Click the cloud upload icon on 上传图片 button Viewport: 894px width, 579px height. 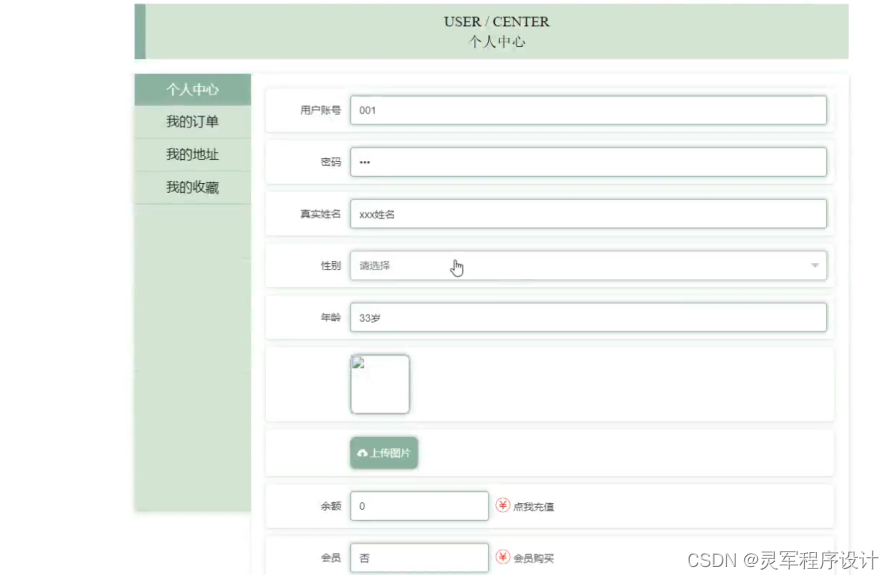362,452
